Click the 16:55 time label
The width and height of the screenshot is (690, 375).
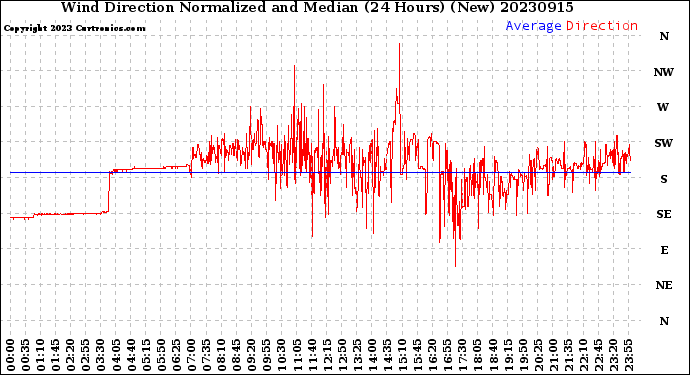tap(448, 355)
